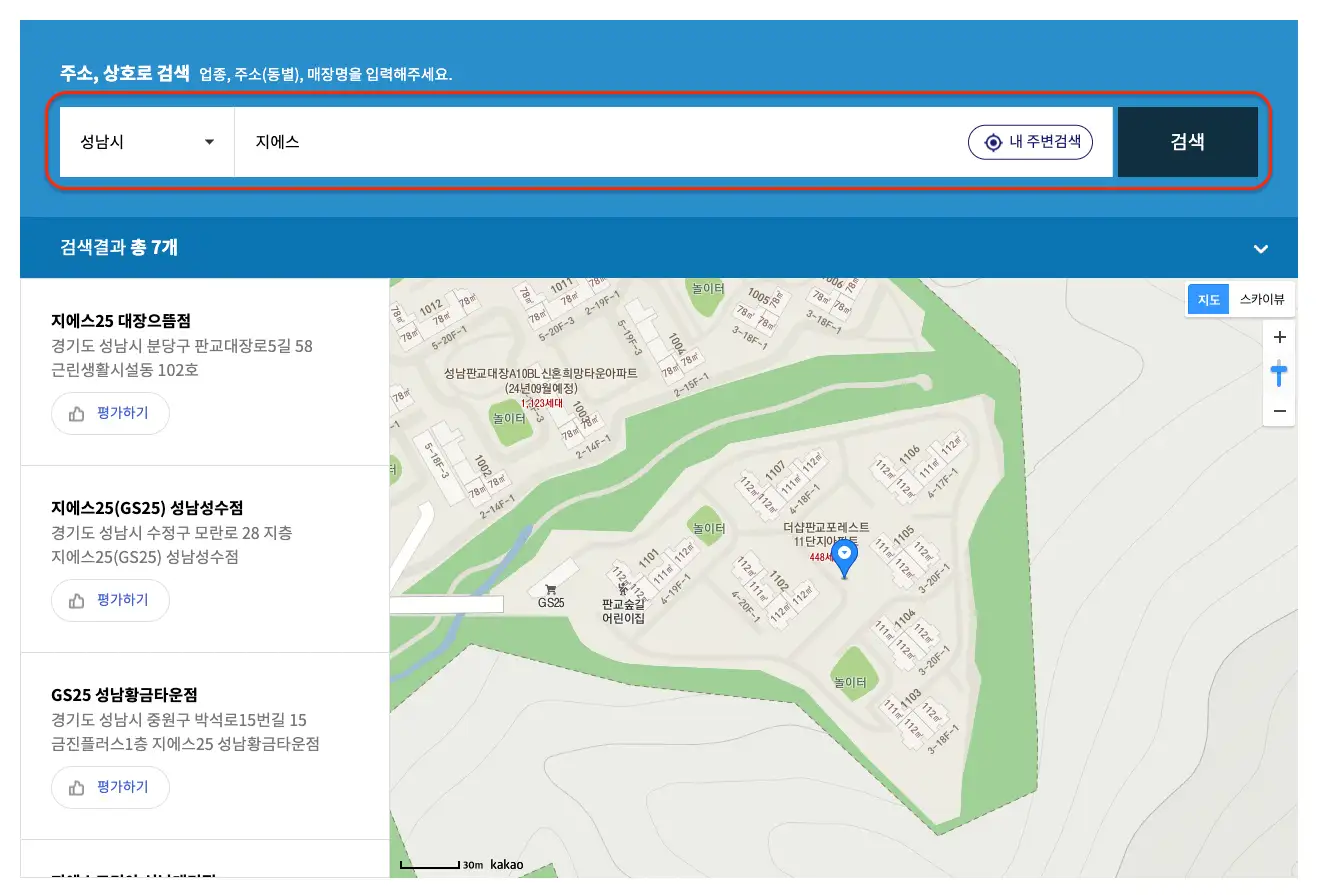Click the GS25 shopping cart icon on the map
Screen dimensions: 1317x895
[x=550, y=589]
